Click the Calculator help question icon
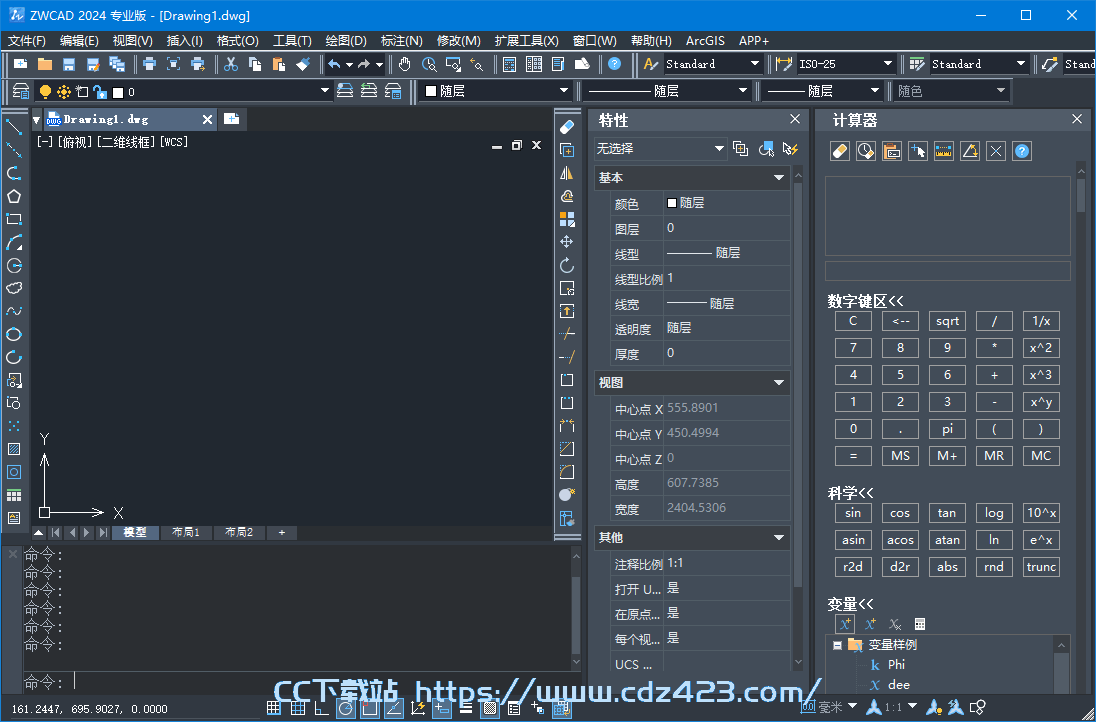 coord(1022,151)
